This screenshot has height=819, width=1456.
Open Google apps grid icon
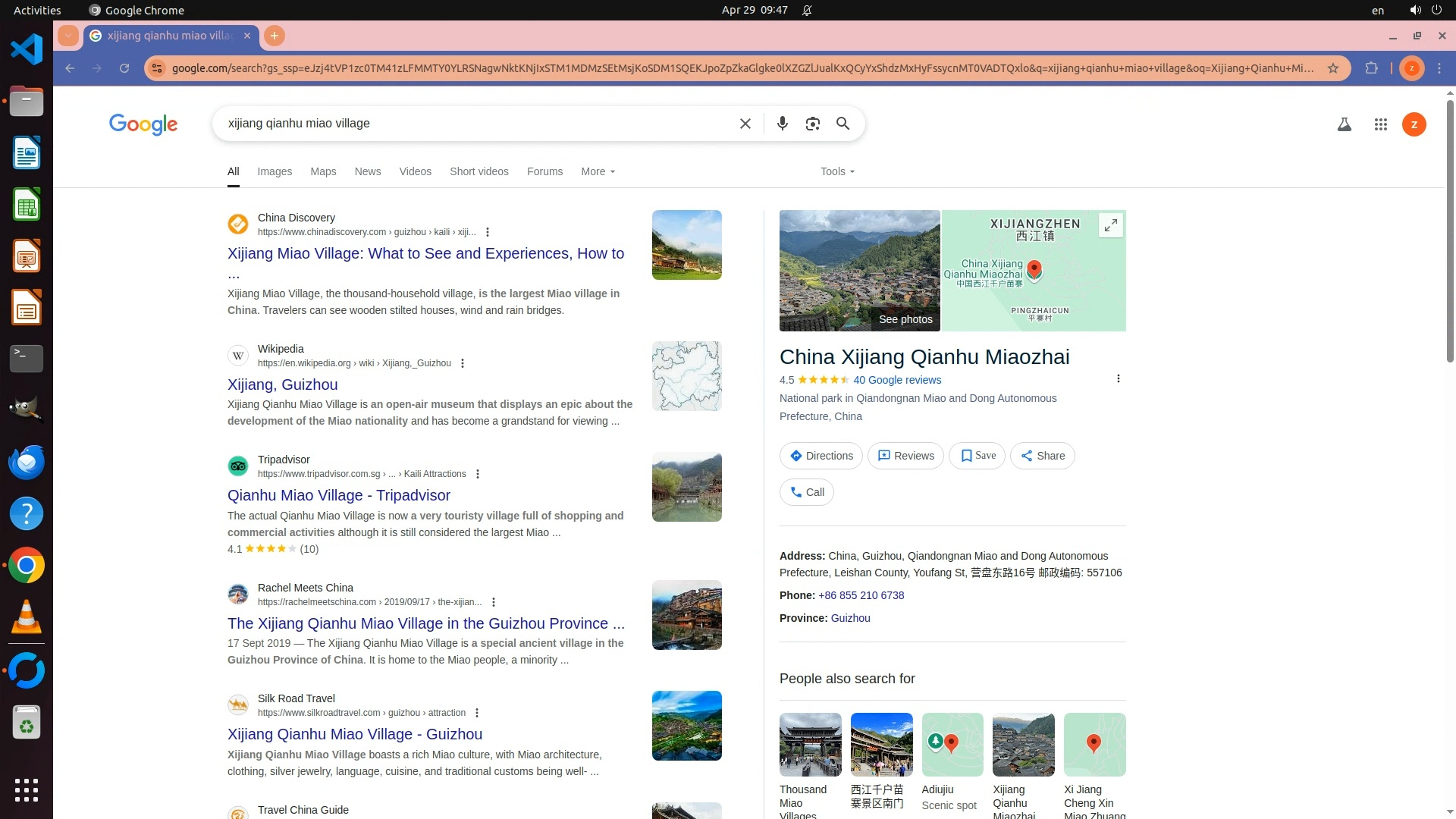coord(1380,124)
